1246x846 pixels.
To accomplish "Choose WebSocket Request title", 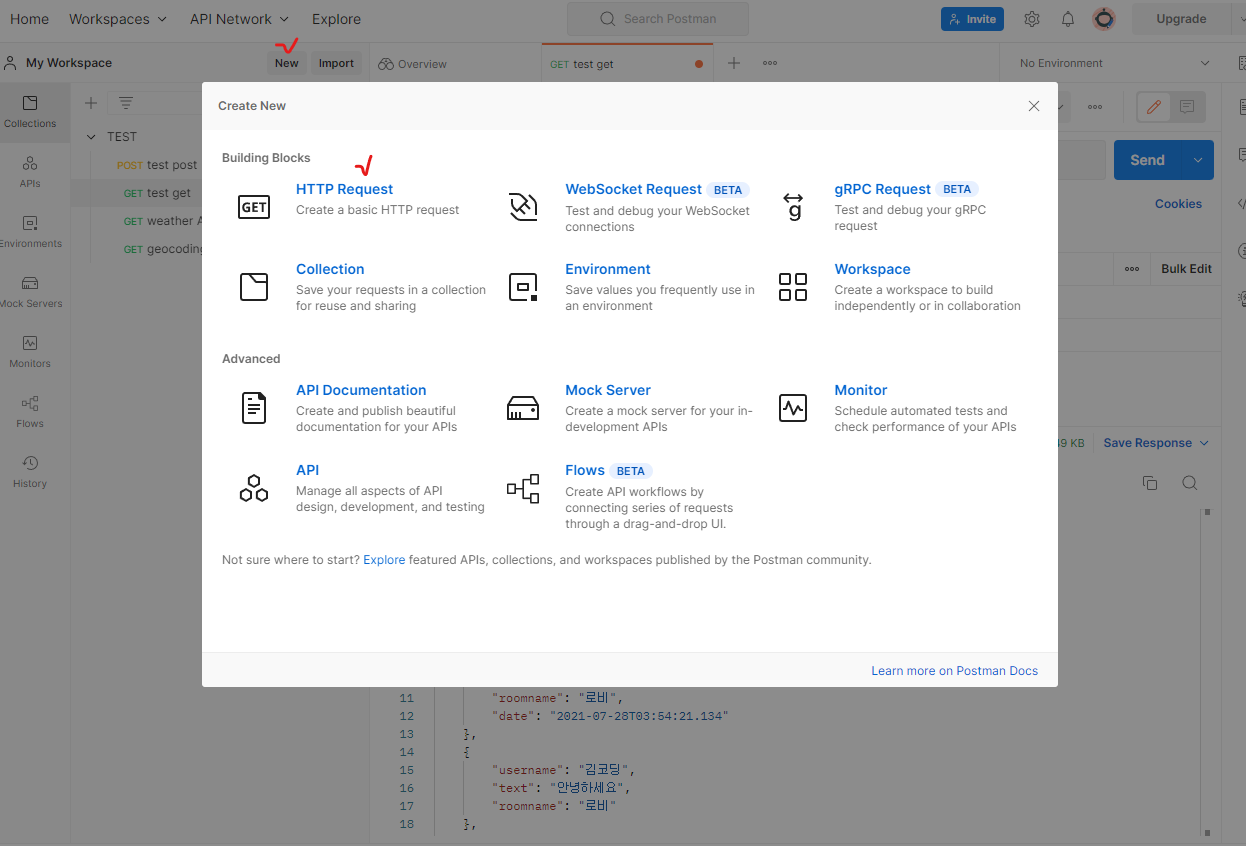I will pyautogui.click(x=633, y=189).
